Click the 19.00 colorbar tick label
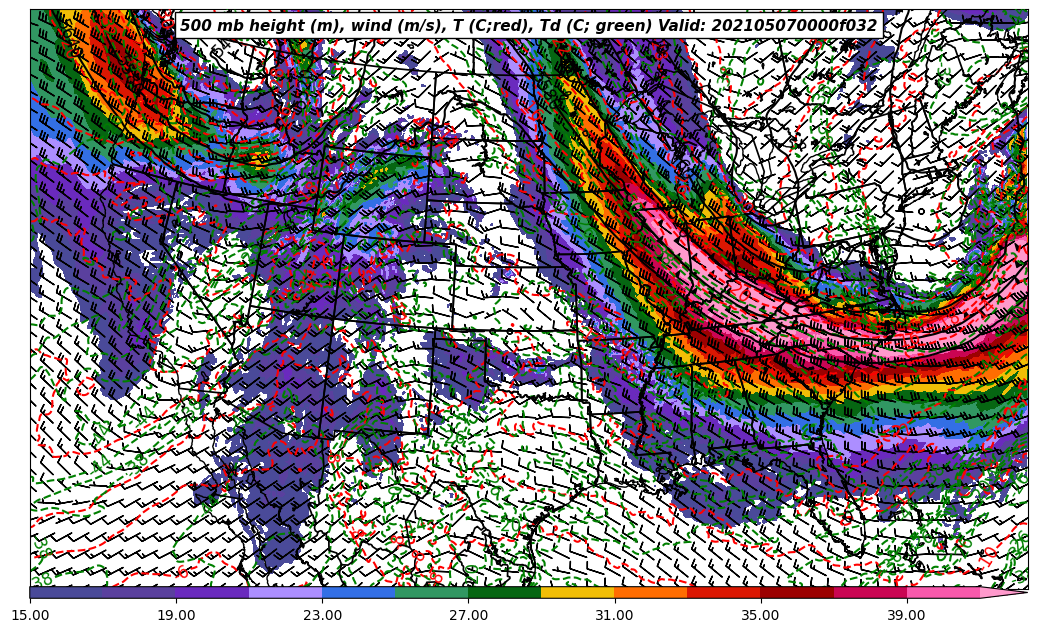This screenshot has width=1037, height=632. (177, 615)
